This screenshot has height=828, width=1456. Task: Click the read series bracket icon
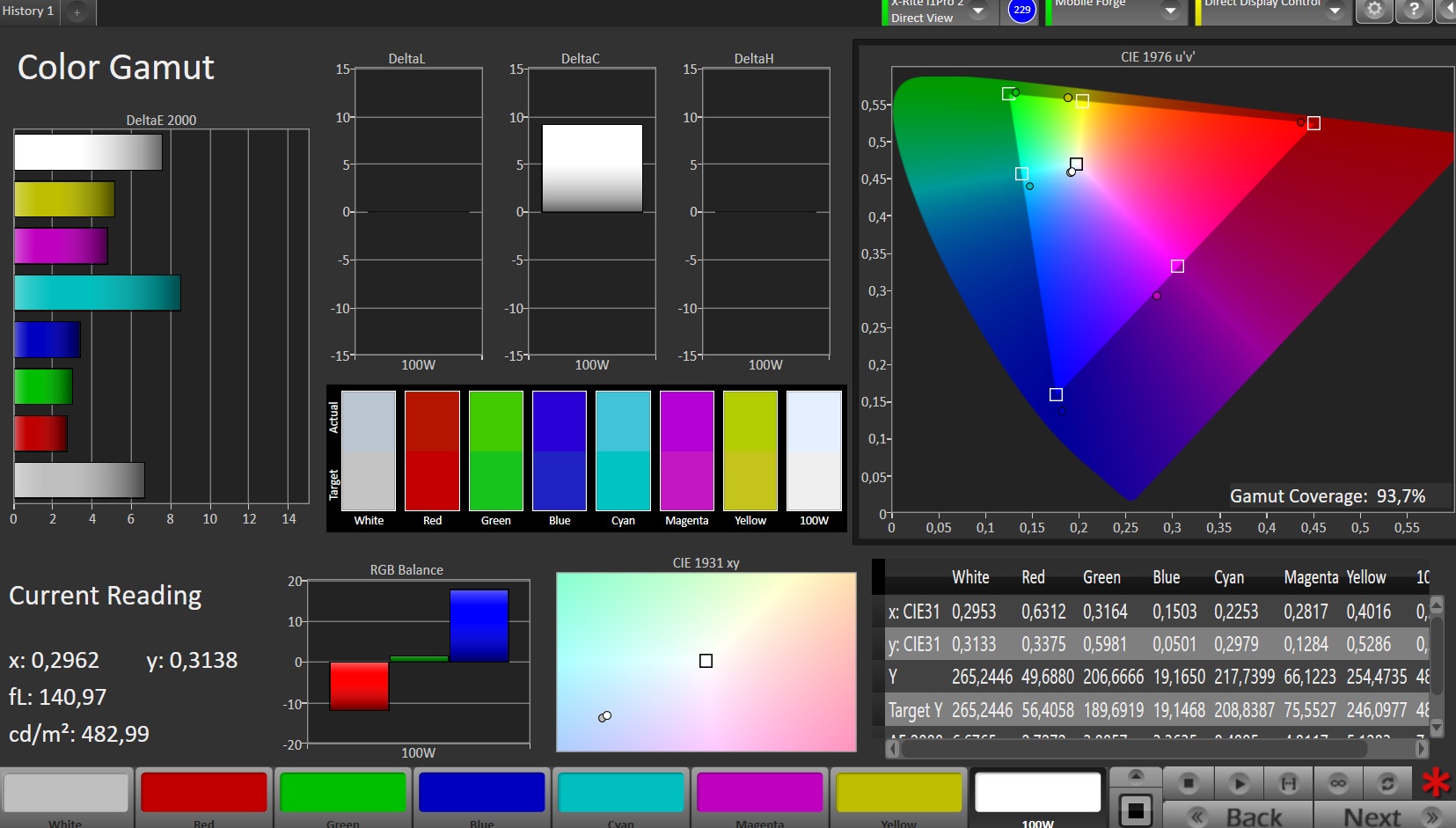(x=1288, y=782)
